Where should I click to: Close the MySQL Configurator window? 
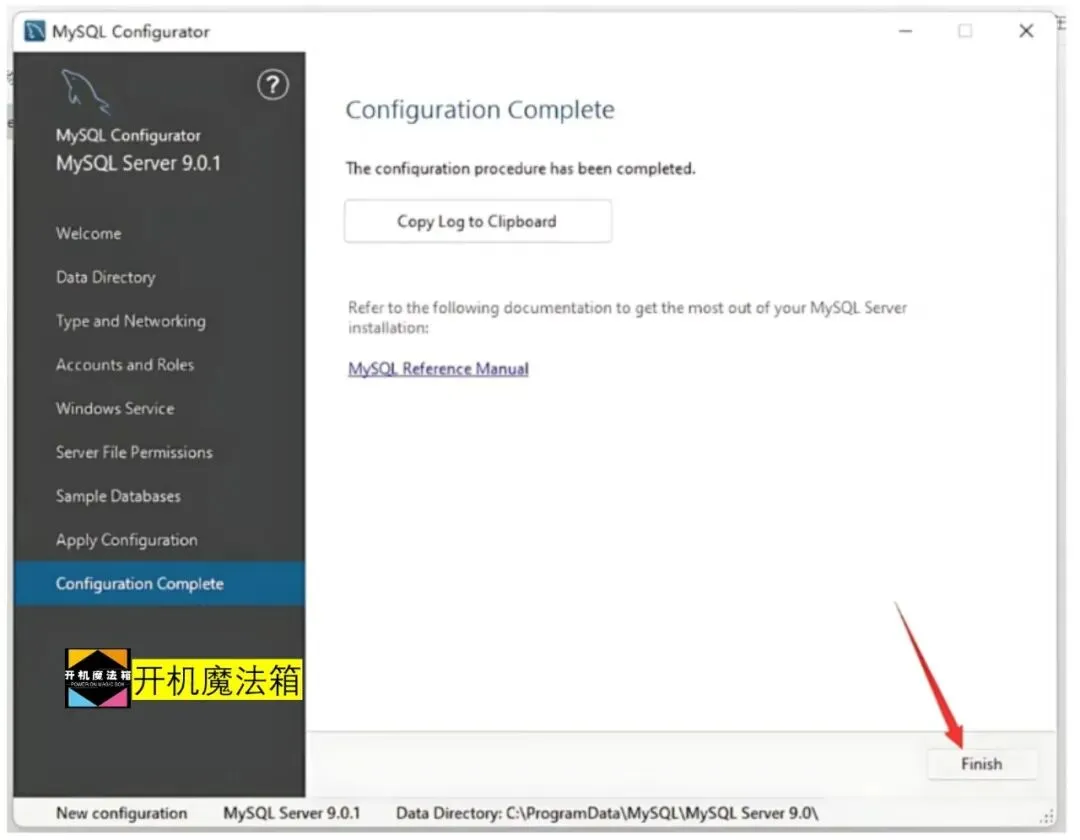[1026, 31]
